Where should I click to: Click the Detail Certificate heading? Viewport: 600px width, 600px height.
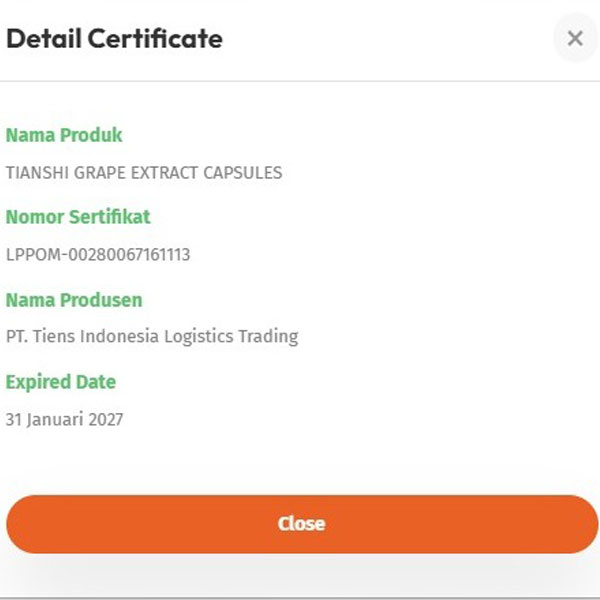114,39
